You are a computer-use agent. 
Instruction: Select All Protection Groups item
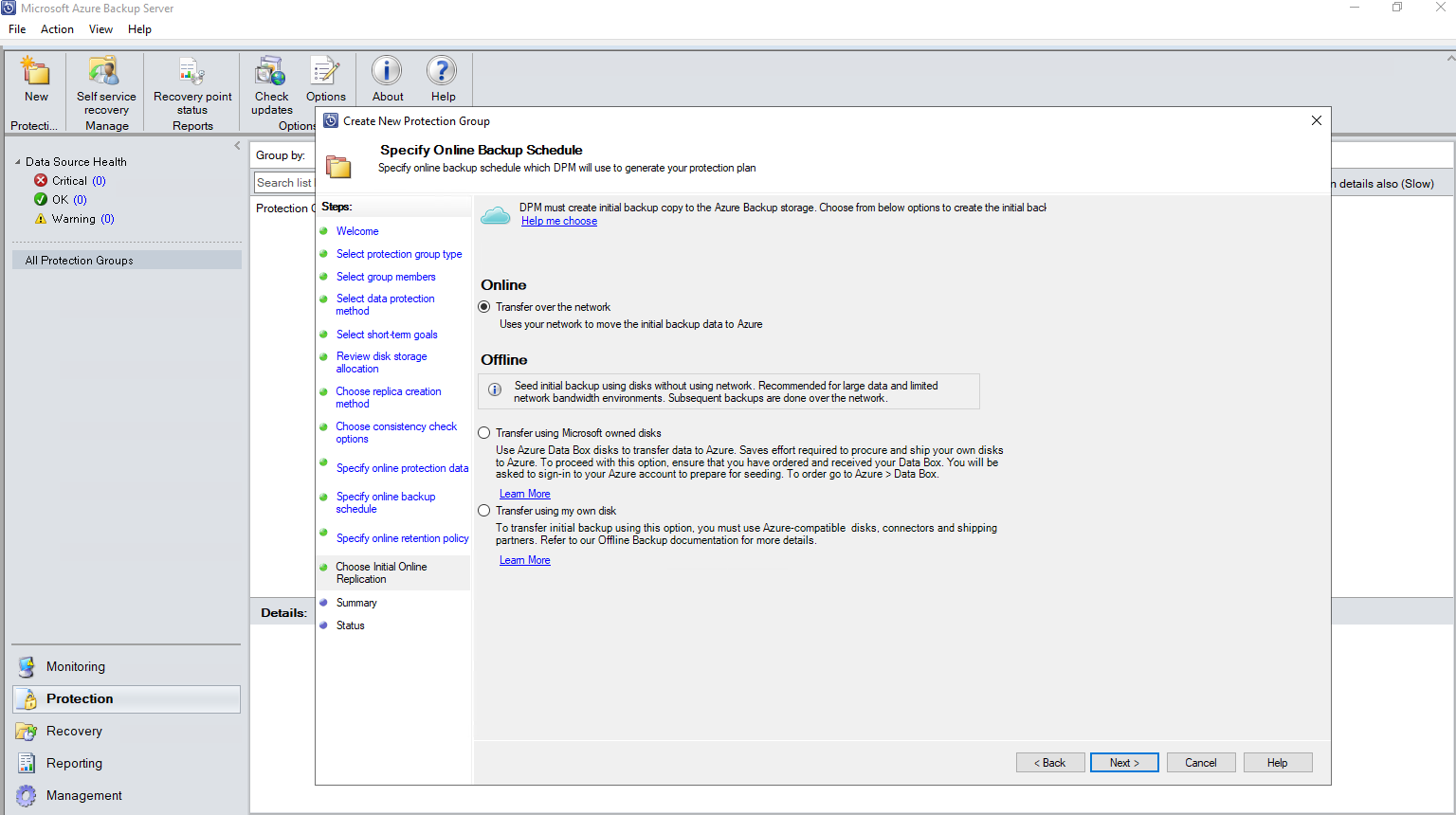[x=126, y=260]
